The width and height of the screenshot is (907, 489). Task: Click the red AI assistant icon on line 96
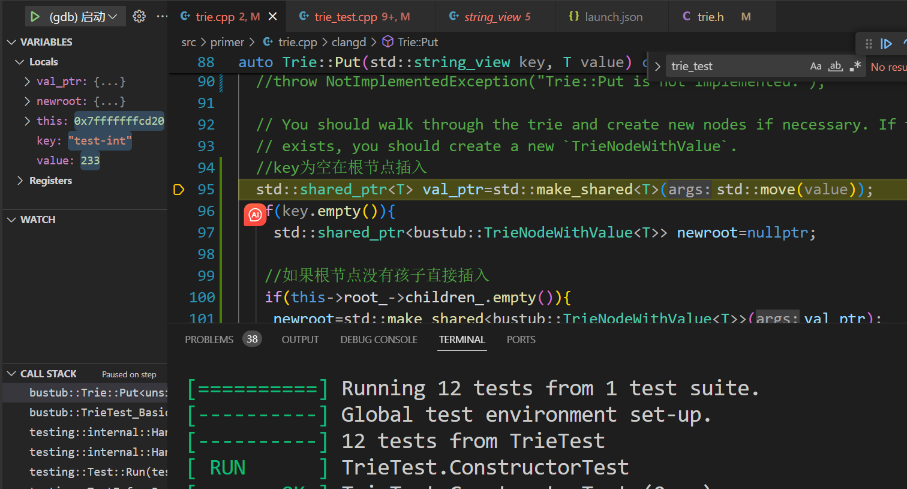click(x=255, y=215)
